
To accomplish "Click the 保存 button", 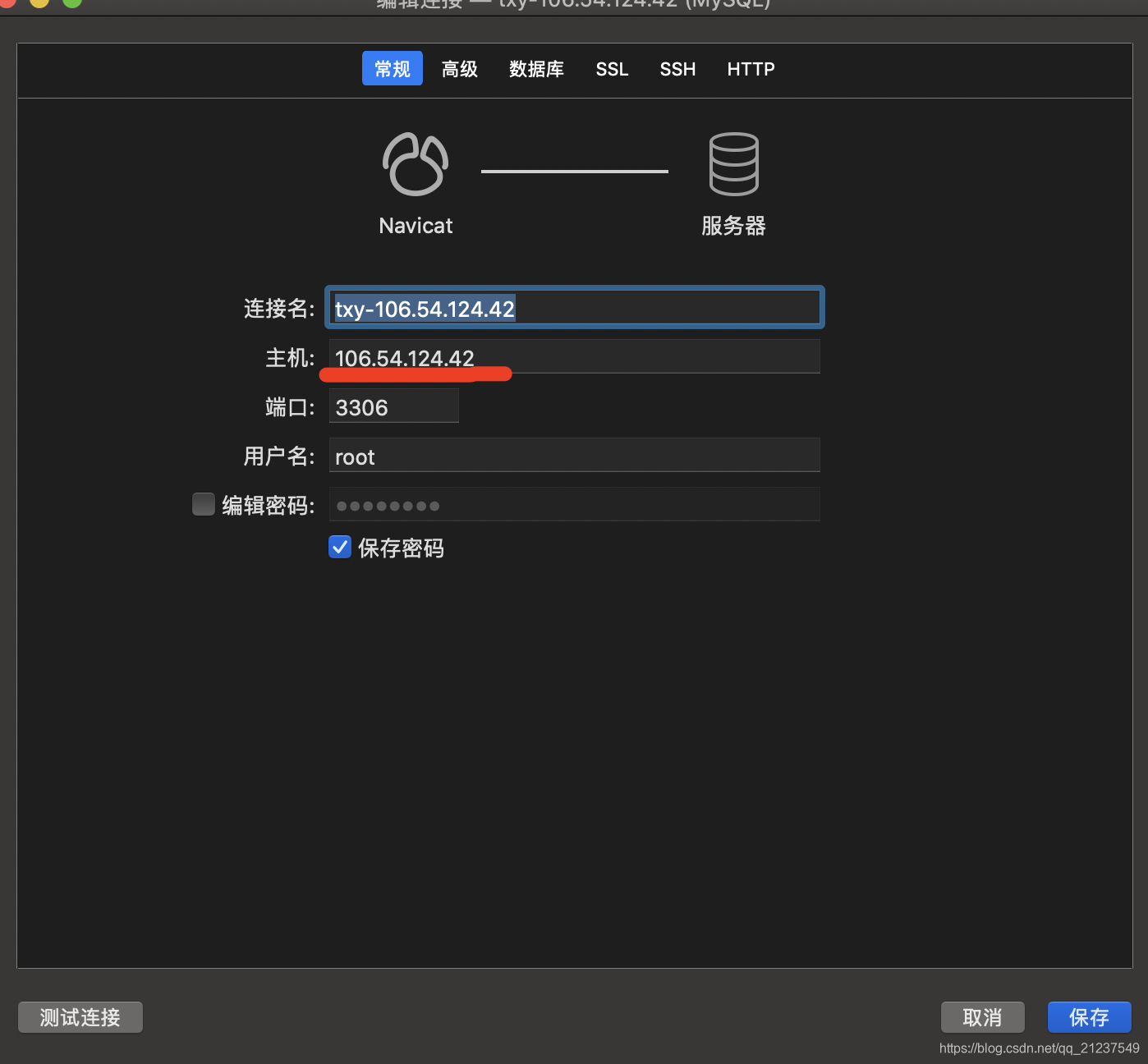I will [1090, 1017].
